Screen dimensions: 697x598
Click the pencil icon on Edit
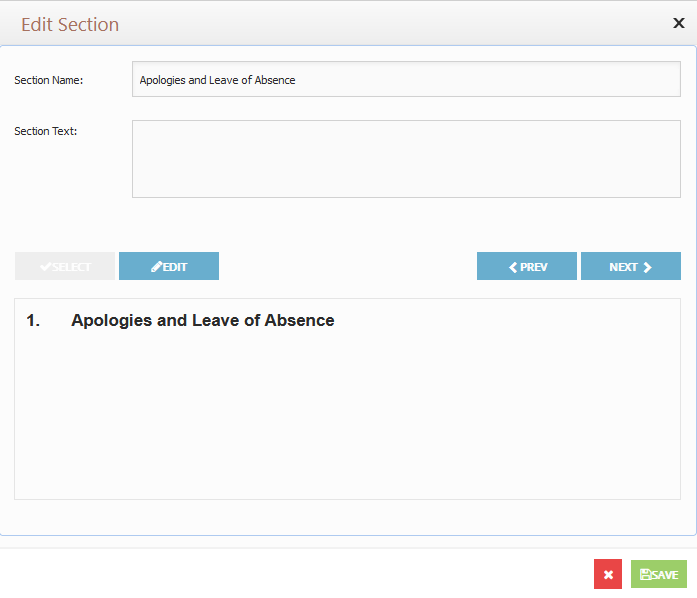click(156, 266)
